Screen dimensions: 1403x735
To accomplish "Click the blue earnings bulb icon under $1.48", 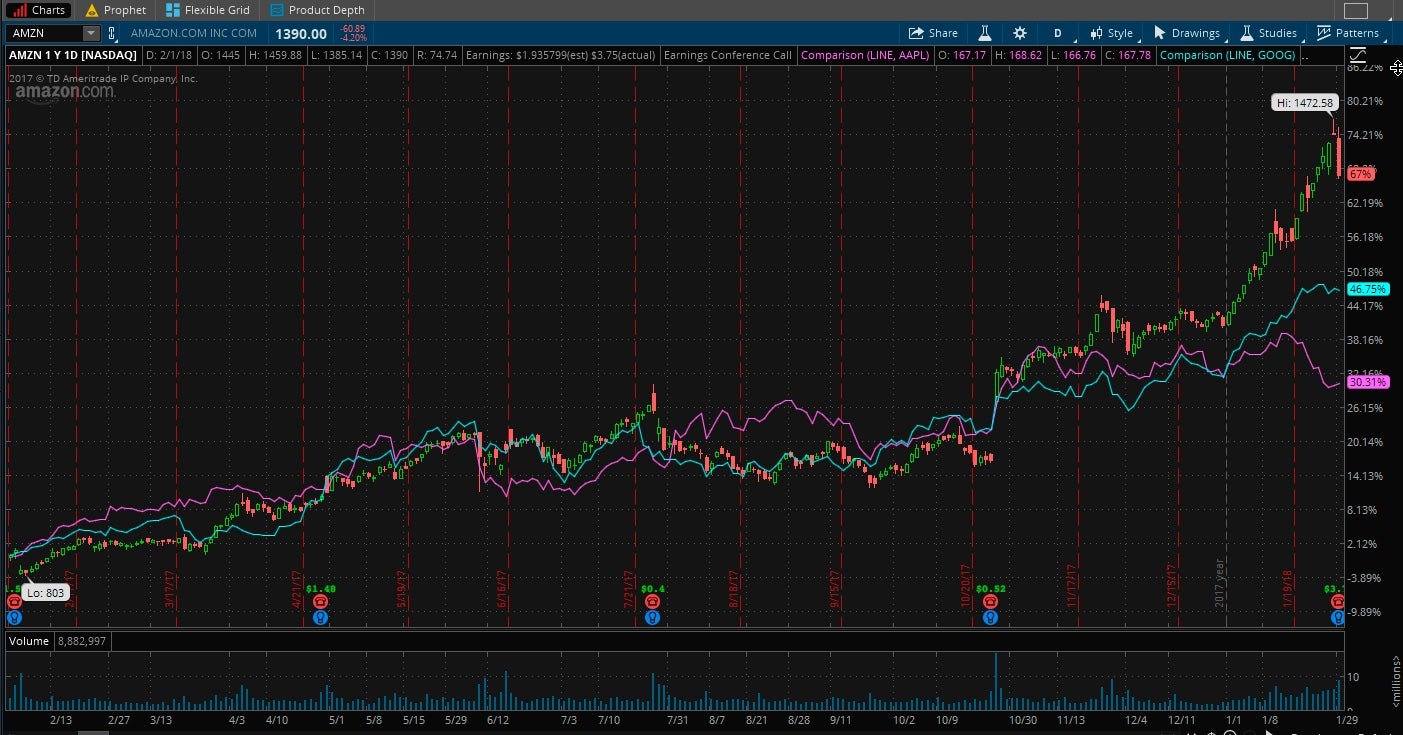I will 320,618.
